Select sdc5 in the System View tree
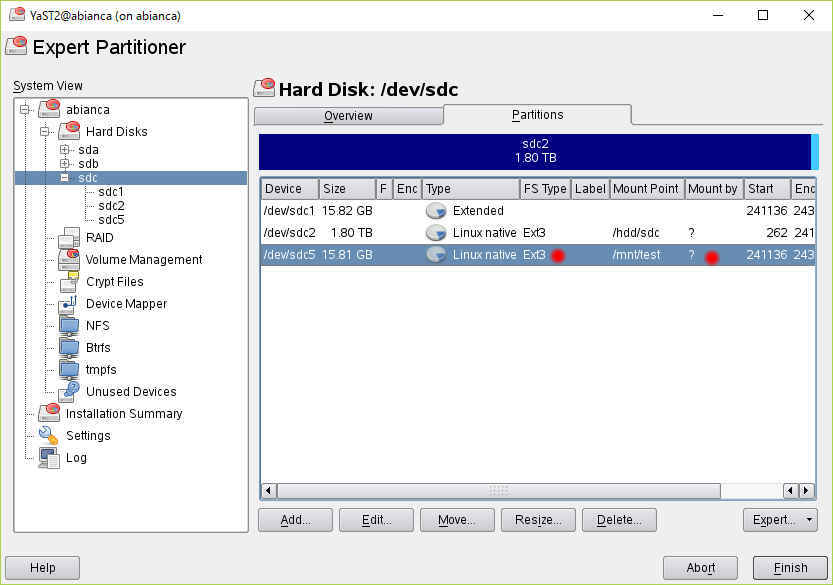The height and width of the screenshot is (585, 833). 111,219
